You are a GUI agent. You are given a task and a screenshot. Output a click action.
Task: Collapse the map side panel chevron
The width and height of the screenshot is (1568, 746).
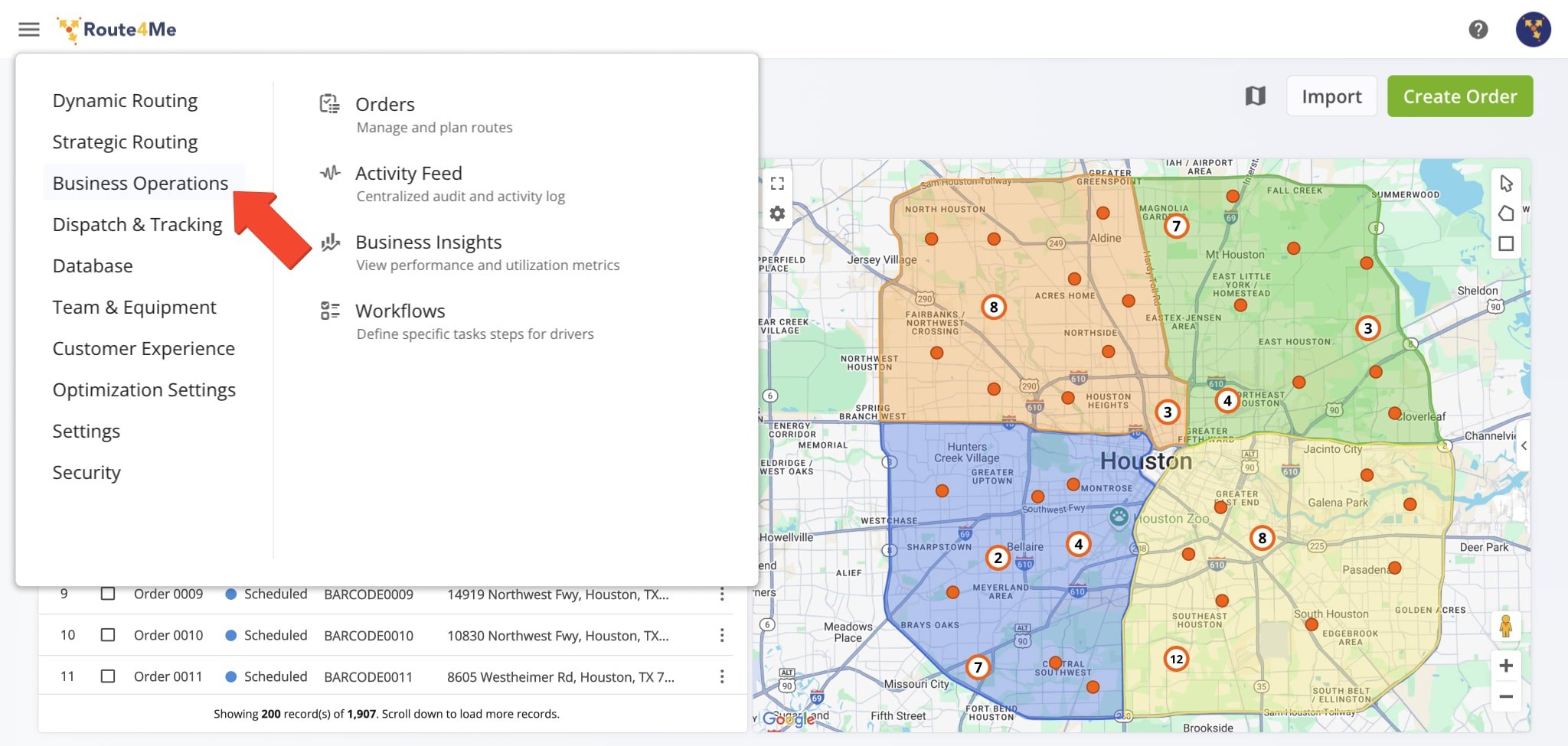point(1524,445)
